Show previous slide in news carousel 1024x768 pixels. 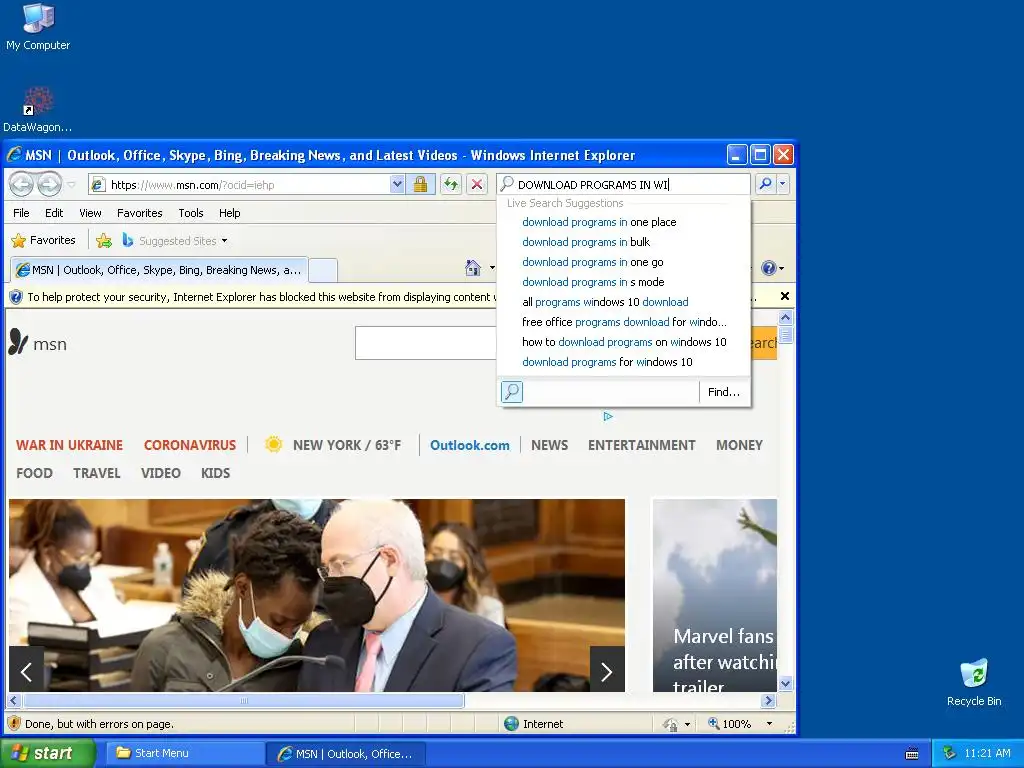(27, 670)
